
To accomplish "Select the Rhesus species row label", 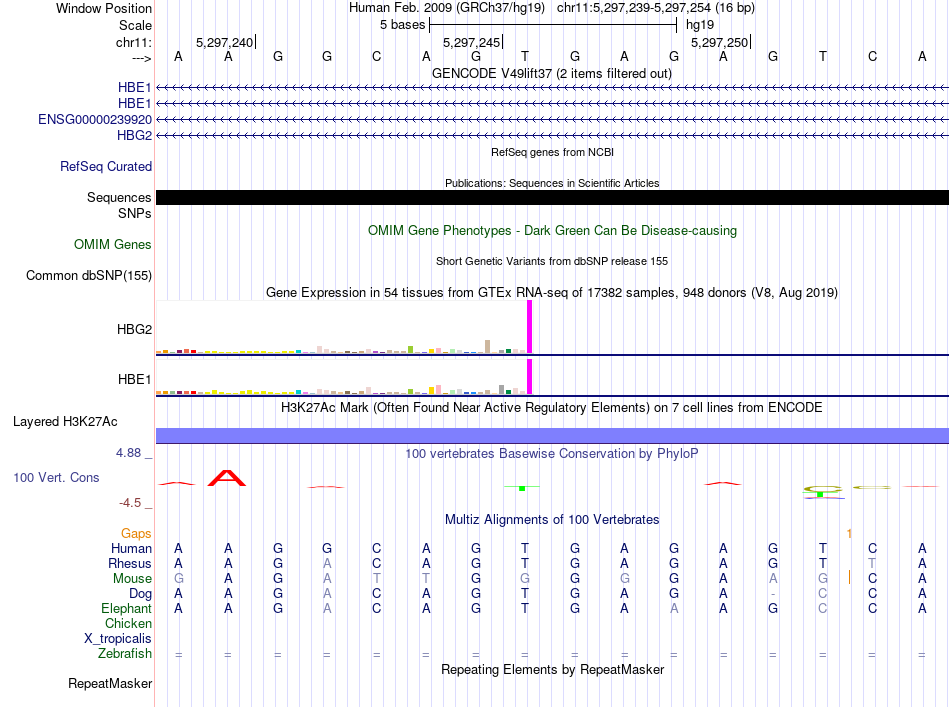I will coord(130,563).
